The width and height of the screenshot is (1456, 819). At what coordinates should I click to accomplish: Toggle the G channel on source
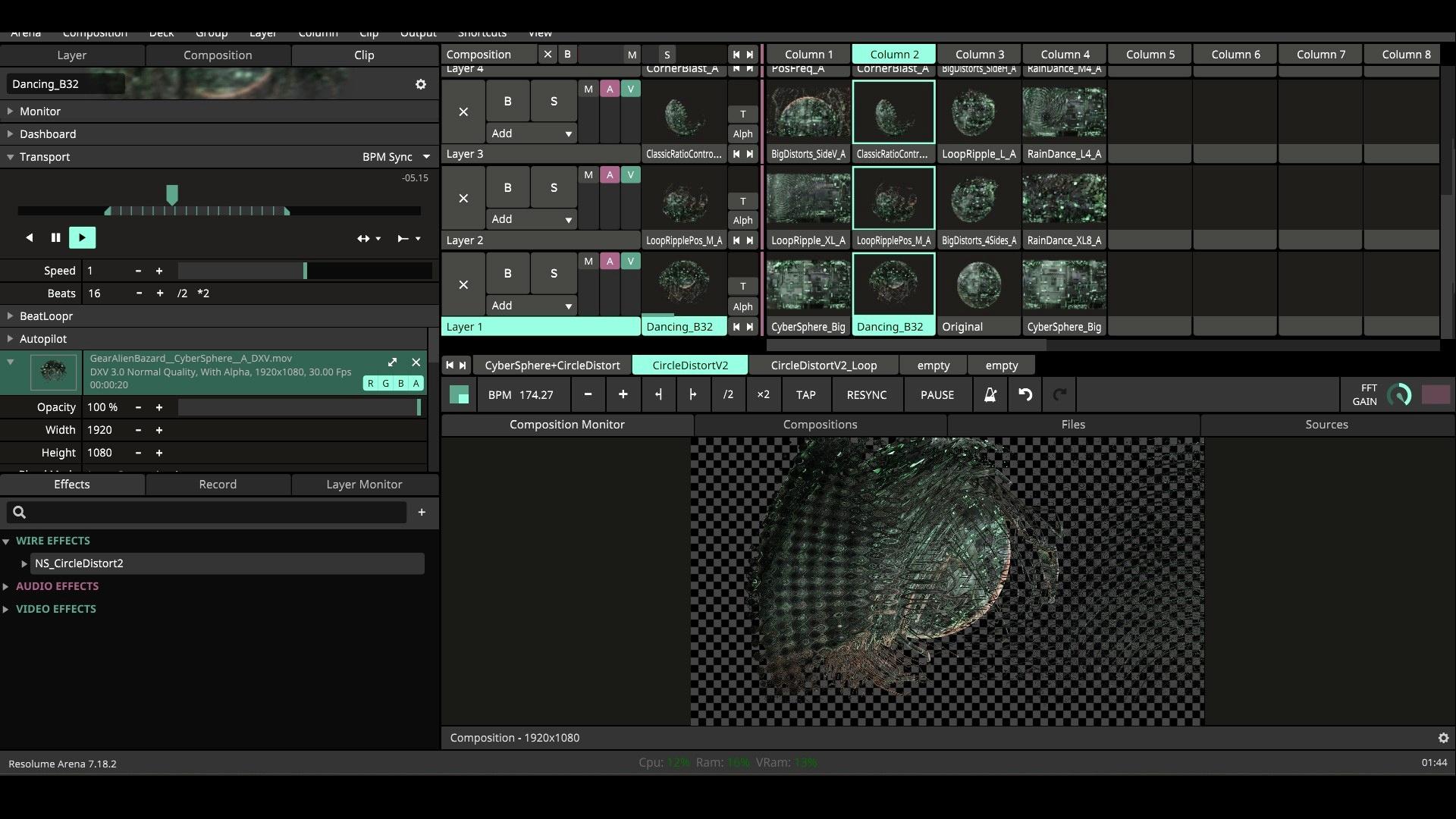tap(385, 384)
